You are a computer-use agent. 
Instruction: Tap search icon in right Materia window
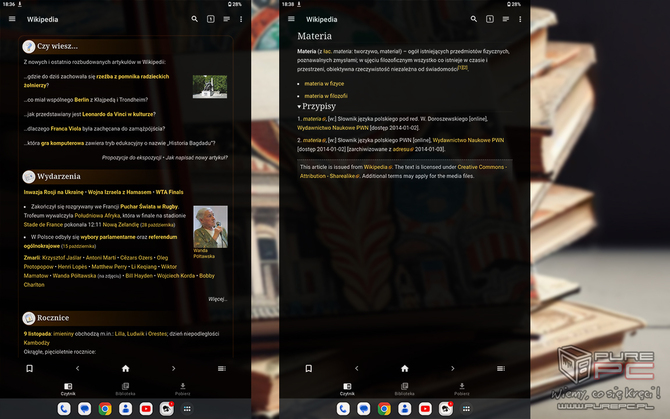(473, 19)
